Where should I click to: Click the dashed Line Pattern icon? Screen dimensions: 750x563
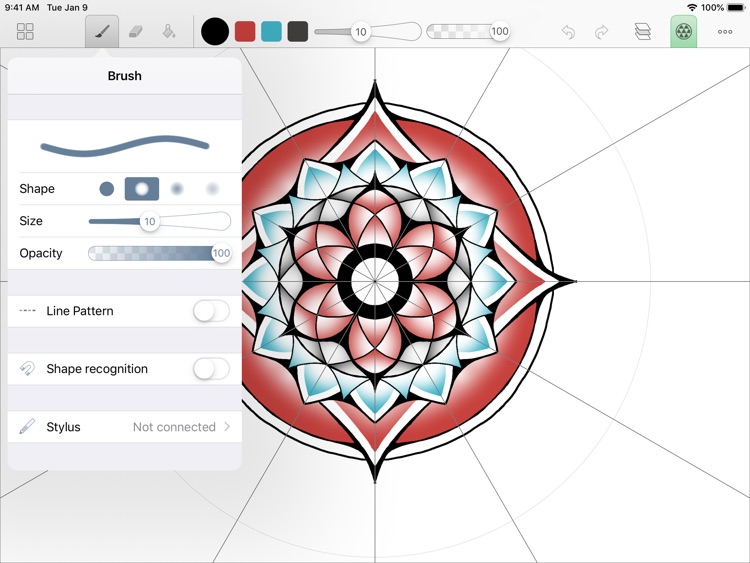[x=27, y=311]
